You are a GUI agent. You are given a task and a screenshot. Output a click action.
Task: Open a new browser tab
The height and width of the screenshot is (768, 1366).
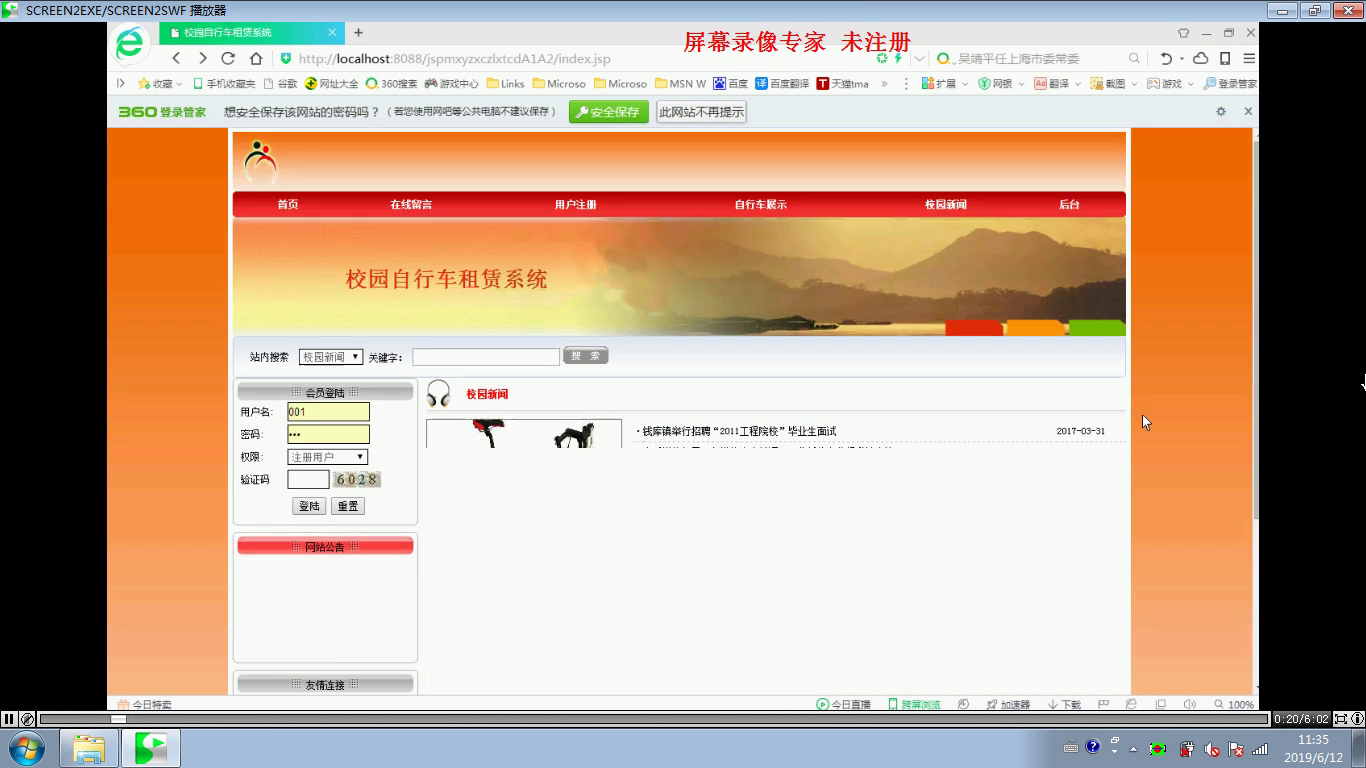tap(358, 32)
